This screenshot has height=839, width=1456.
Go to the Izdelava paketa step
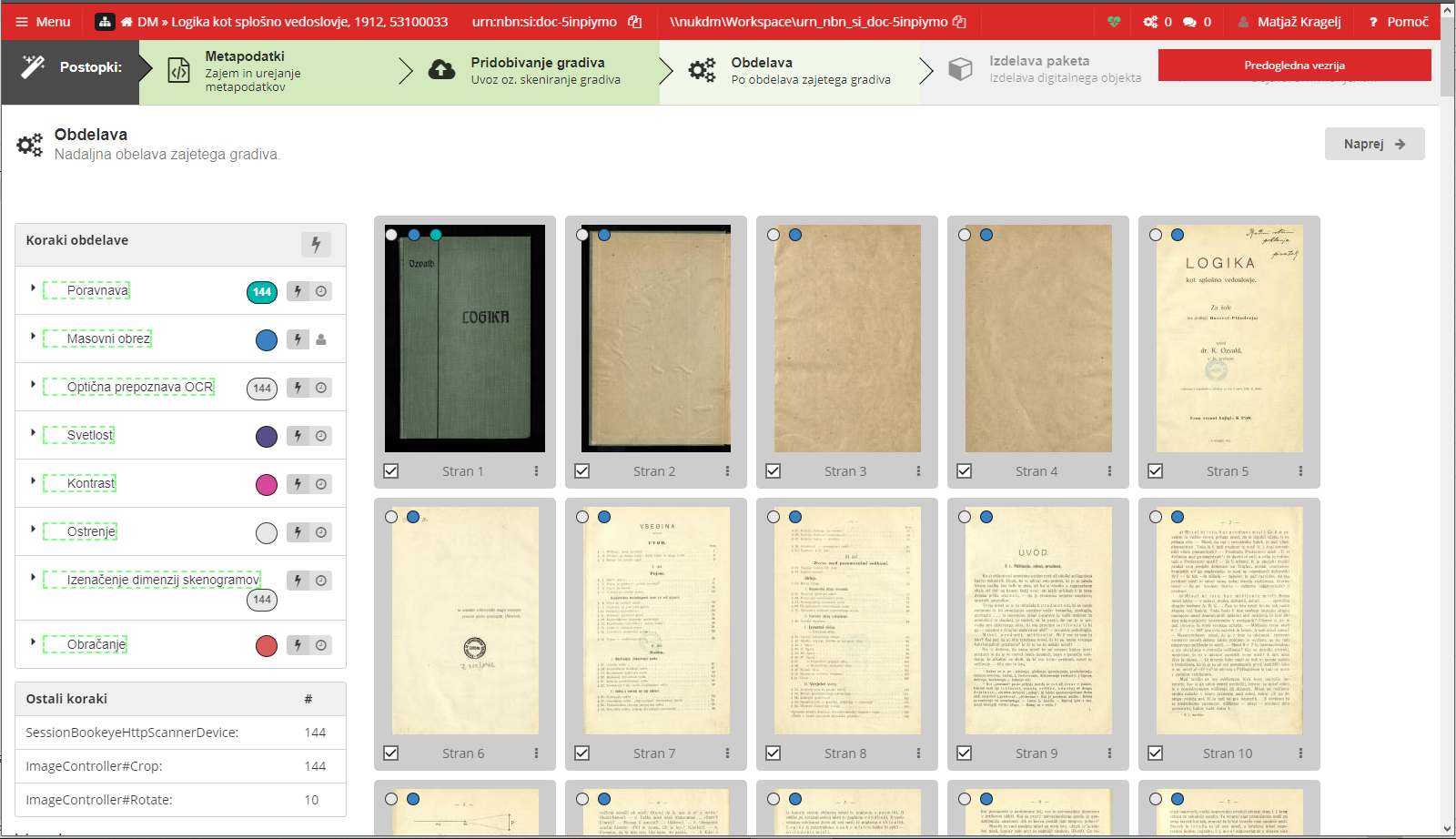click(x=1046, y=71)
